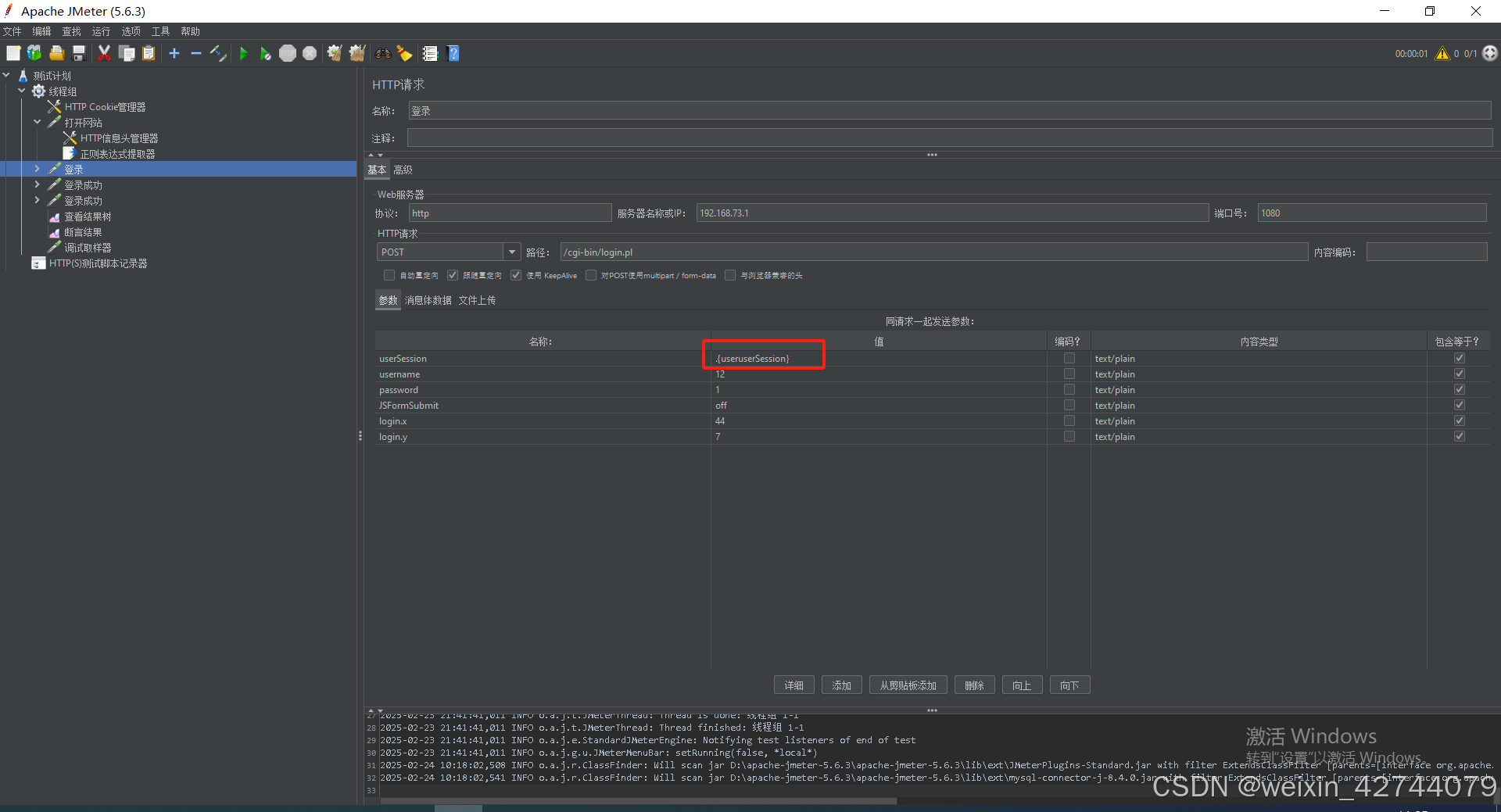Enable multipart/form-data for POST checkbox

coord(591,275)
